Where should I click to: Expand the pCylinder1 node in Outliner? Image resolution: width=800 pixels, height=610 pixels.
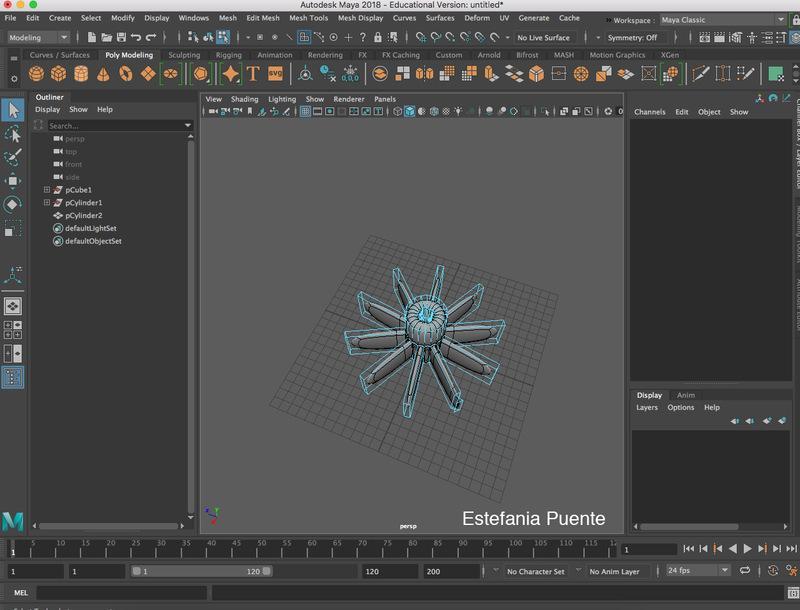click(46, 203)
